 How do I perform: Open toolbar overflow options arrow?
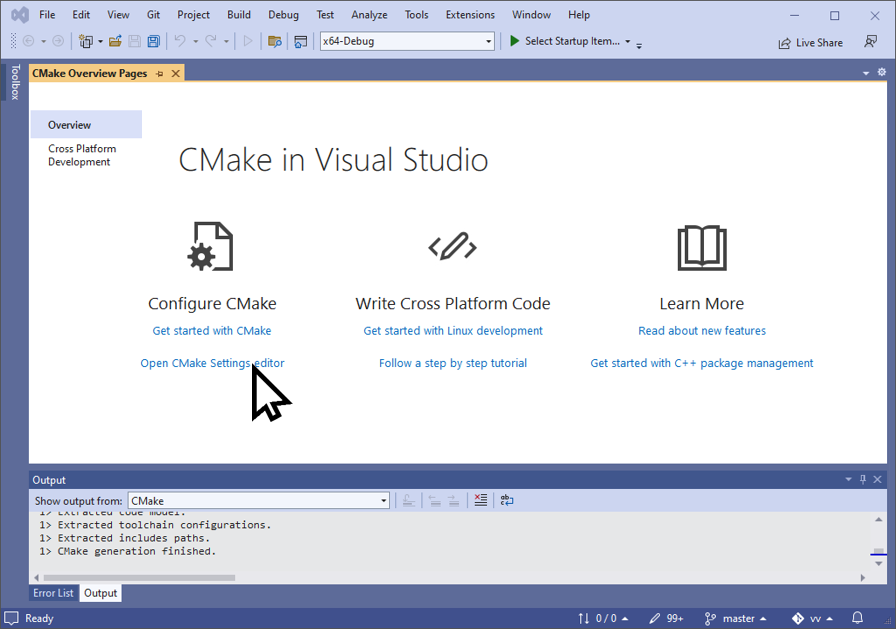639,45
